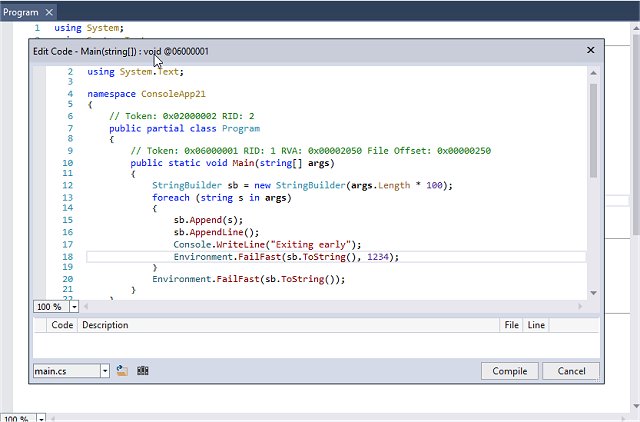Click the add assembly reference icon

(x=122, y=371)
